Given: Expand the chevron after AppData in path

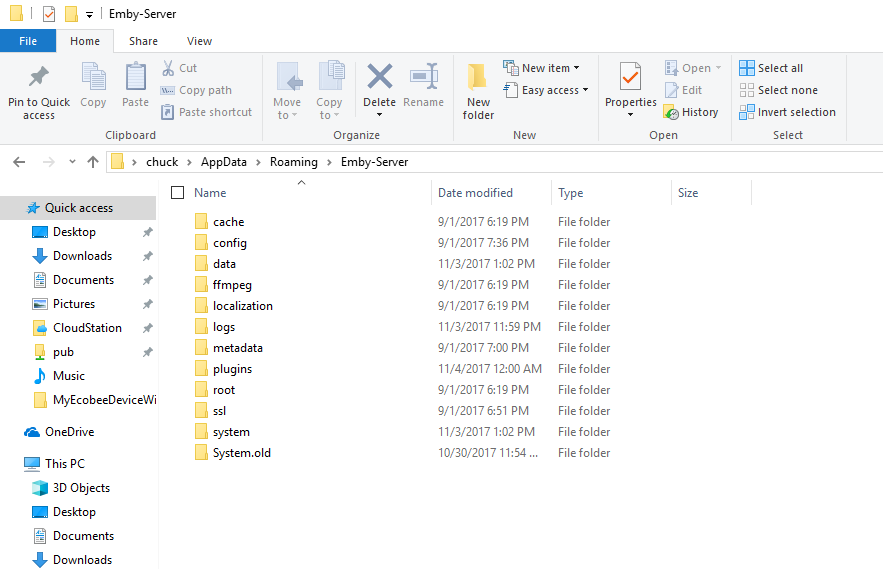Looking at the screenshot, I should [x=258, y=162].
